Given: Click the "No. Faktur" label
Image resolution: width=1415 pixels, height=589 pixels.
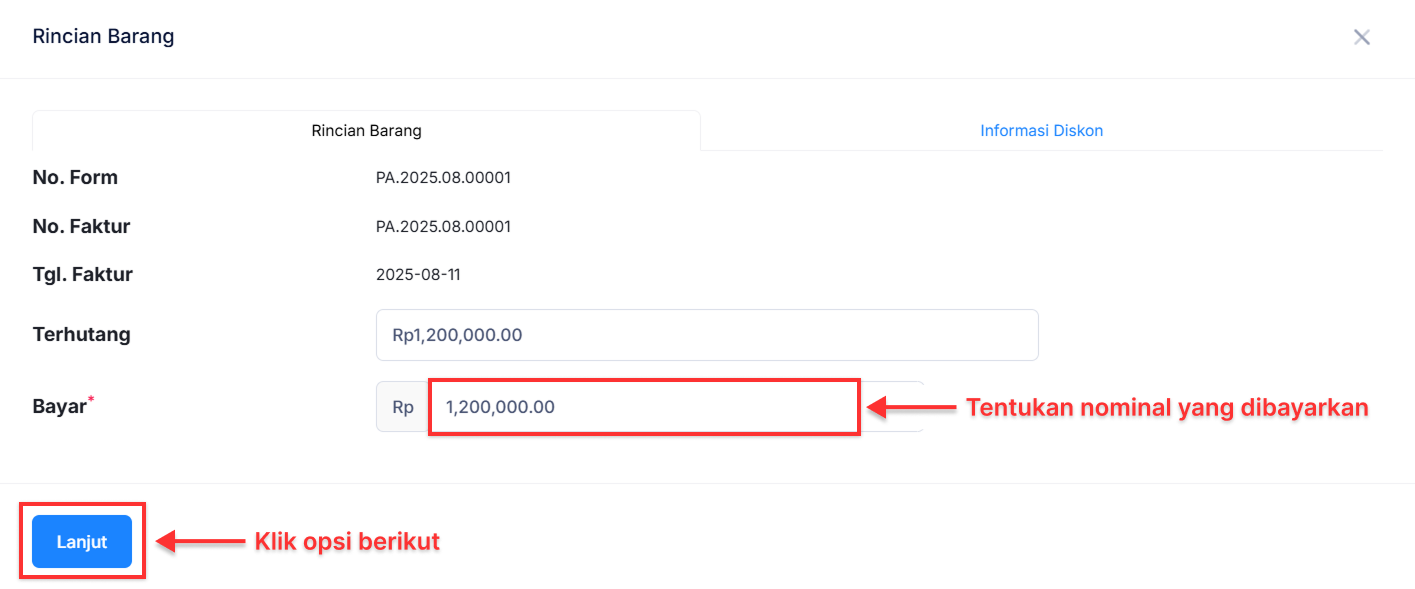Looking at the screenshot, I should 81,227.
